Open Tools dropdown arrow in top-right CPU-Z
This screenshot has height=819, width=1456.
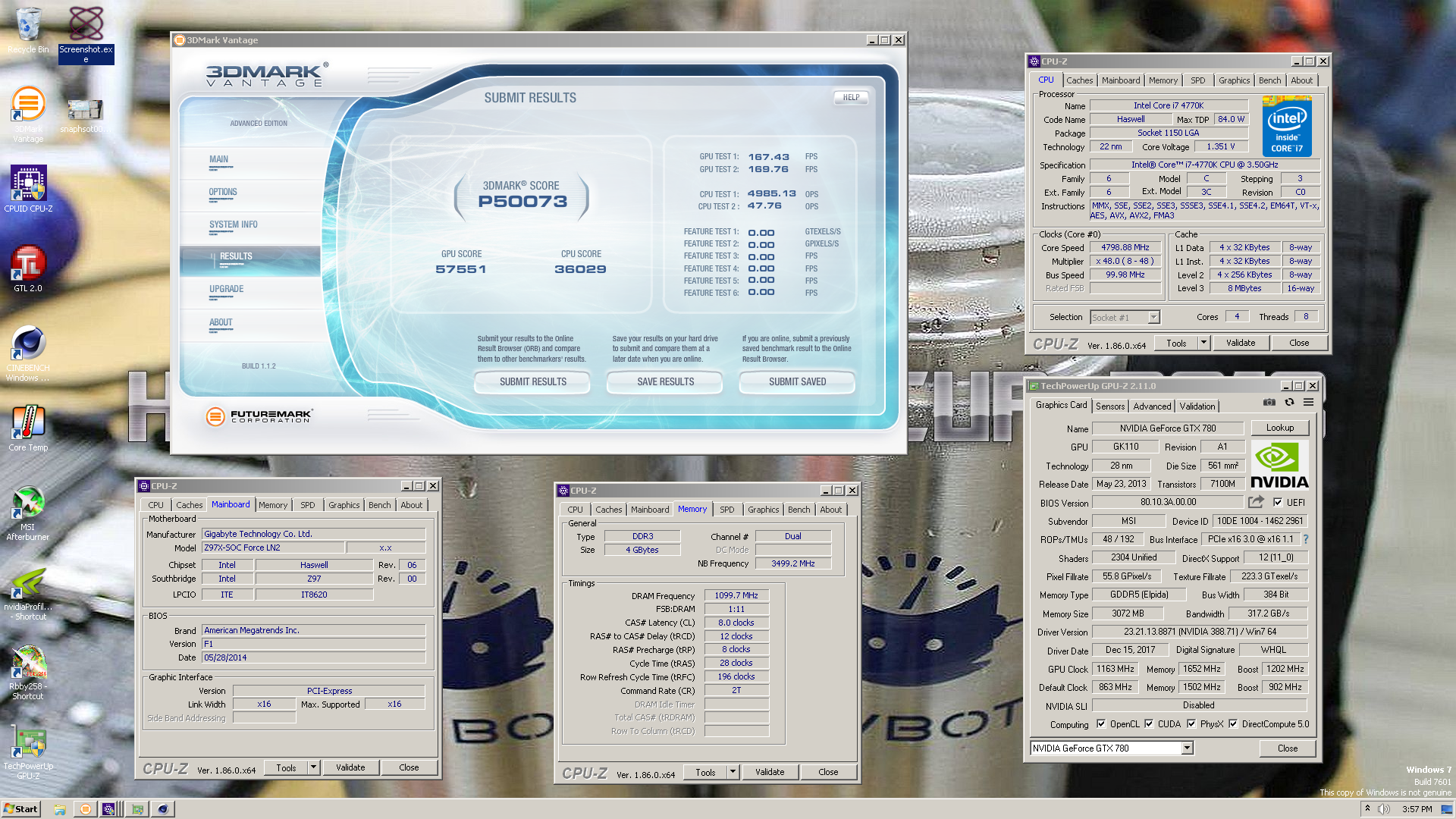click(x=1203, y=343)
